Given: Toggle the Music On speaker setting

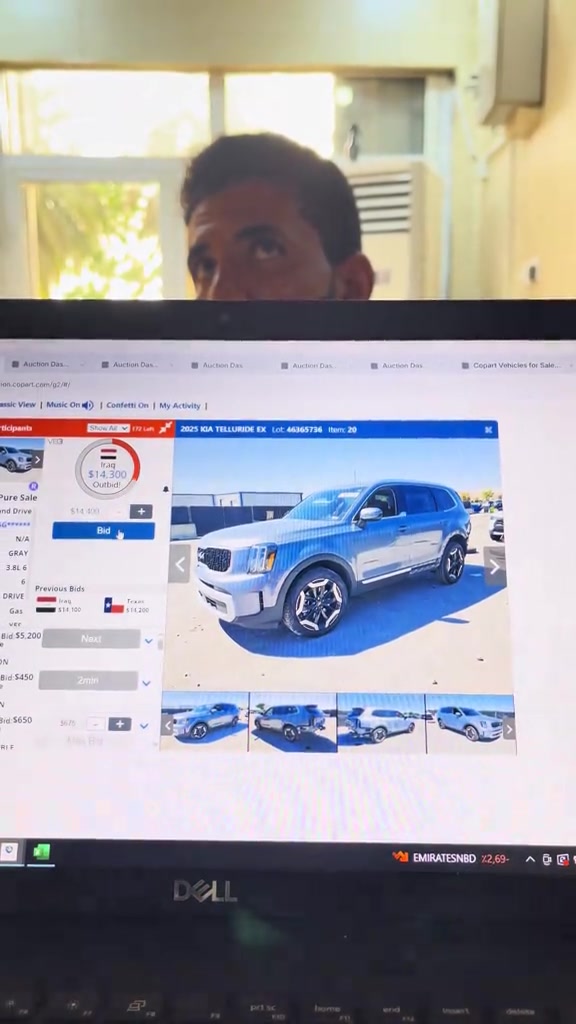Looking at the screenshot, I should 70,405.
